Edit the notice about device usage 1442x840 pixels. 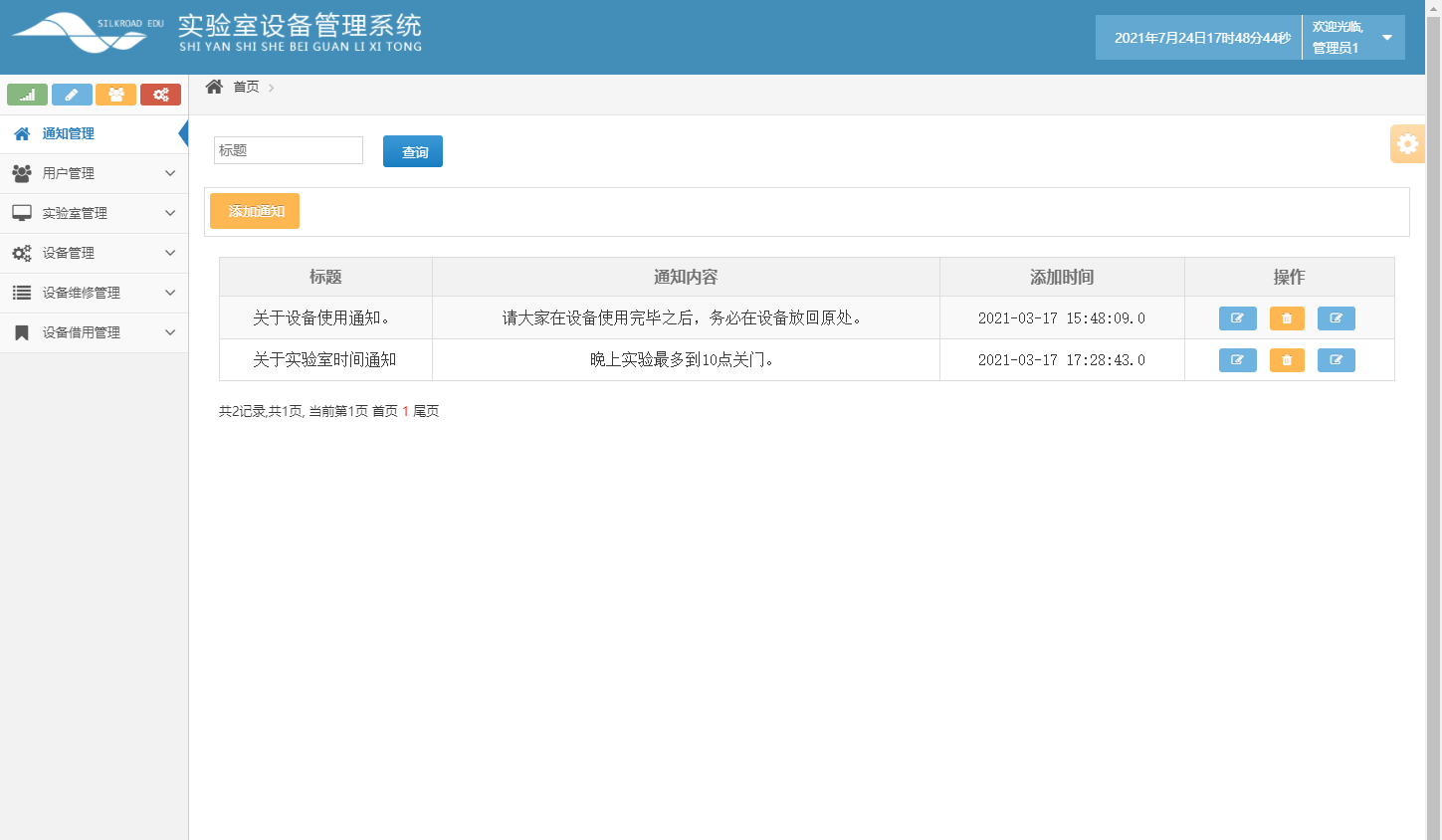click(x=1237, y=318)
